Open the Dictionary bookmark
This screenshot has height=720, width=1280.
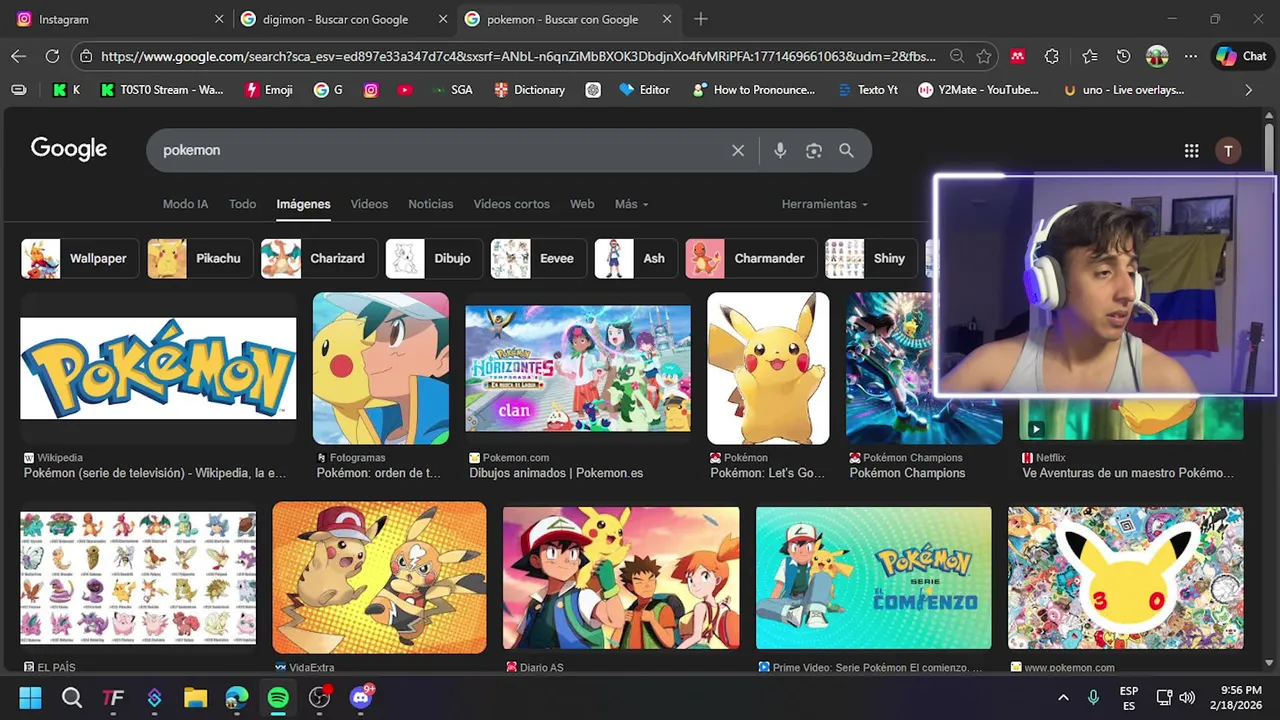coord(529,90)
